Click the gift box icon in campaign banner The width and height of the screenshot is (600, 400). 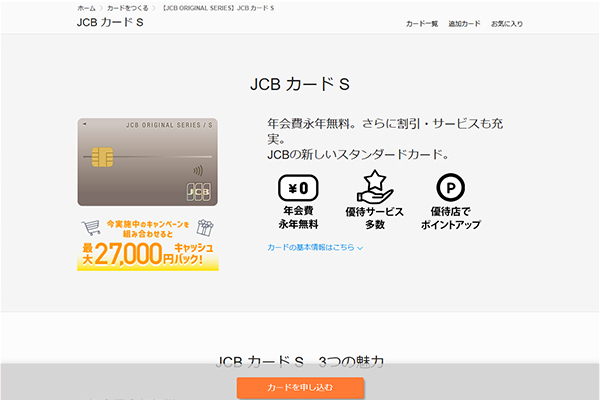tap(205, 227)
